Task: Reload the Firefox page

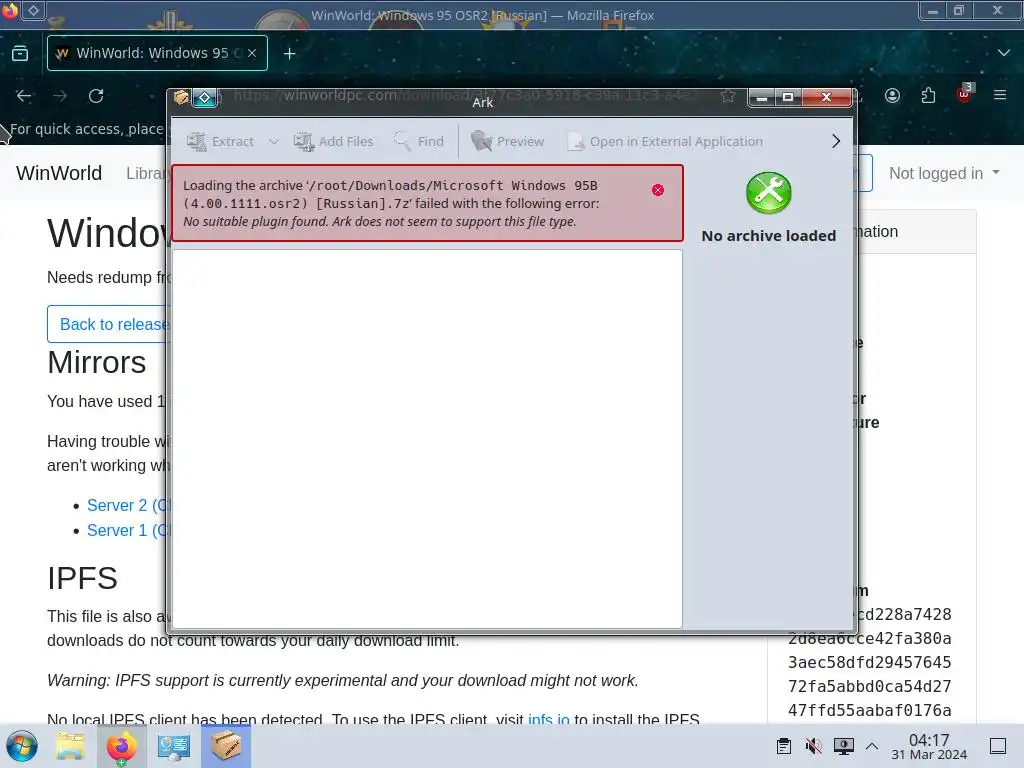Action: point(96,96)
